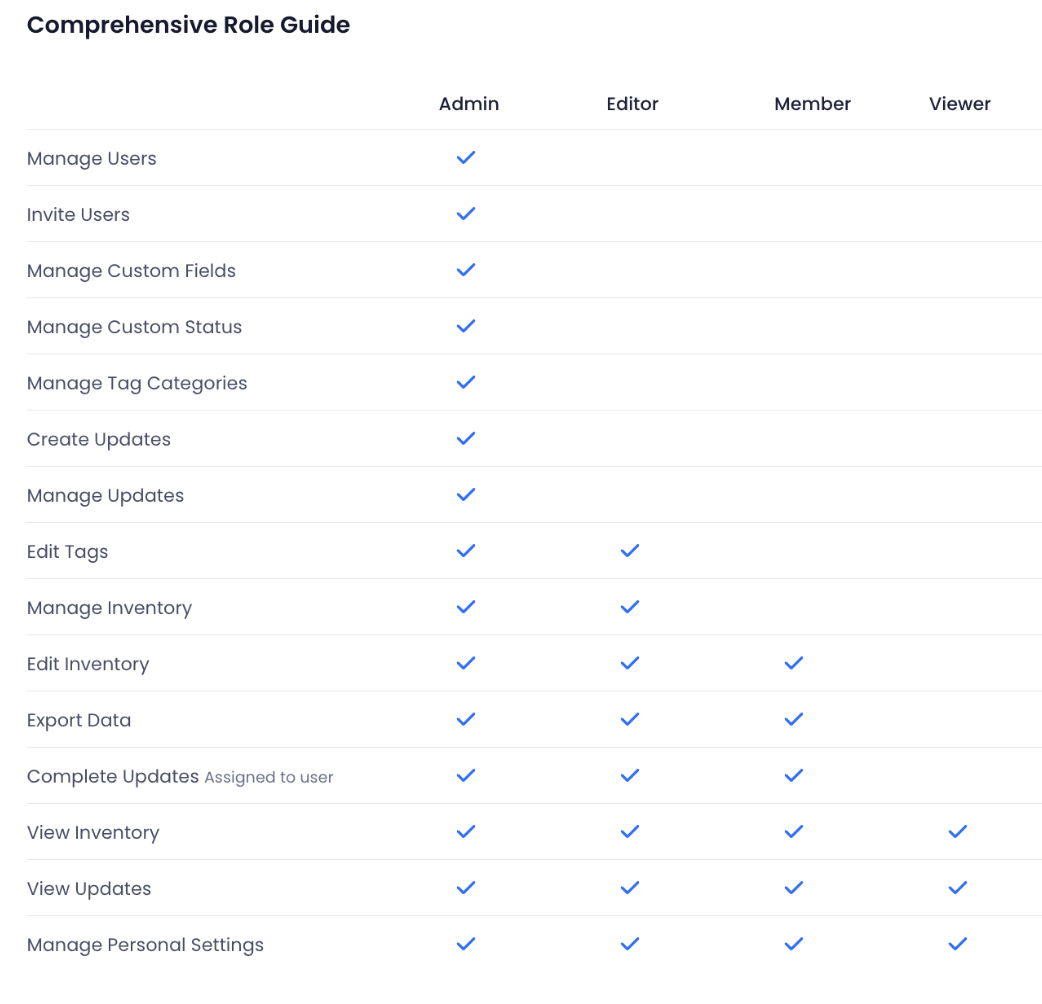Click Member checkmark in Edit Inventory row

793,663
